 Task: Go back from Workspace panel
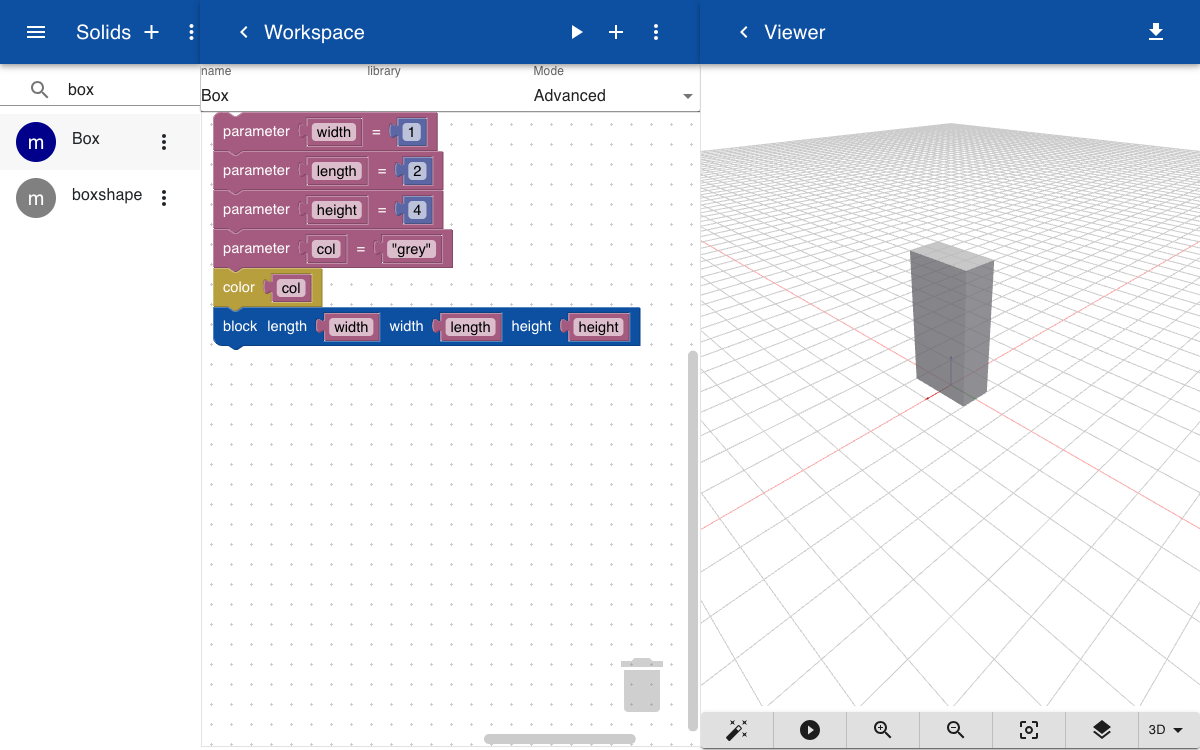click(x=243, y=32)
